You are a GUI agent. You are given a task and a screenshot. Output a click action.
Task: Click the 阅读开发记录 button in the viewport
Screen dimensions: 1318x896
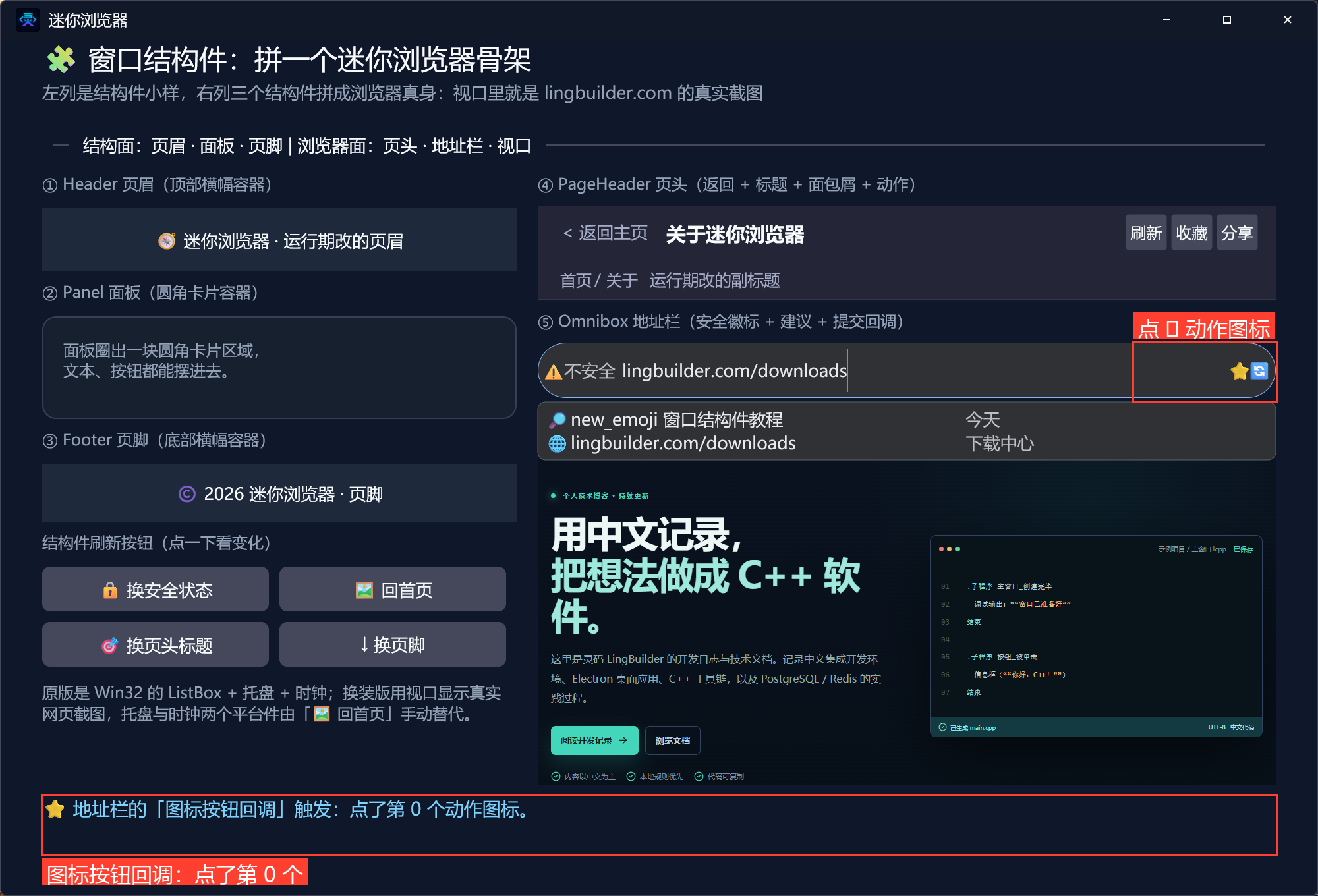[594, 741]
